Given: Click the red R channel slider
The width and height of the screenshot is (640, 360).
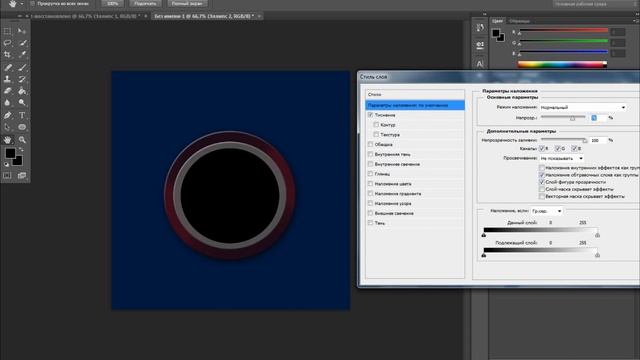Looking at the screenshot, I should point(563,31).
